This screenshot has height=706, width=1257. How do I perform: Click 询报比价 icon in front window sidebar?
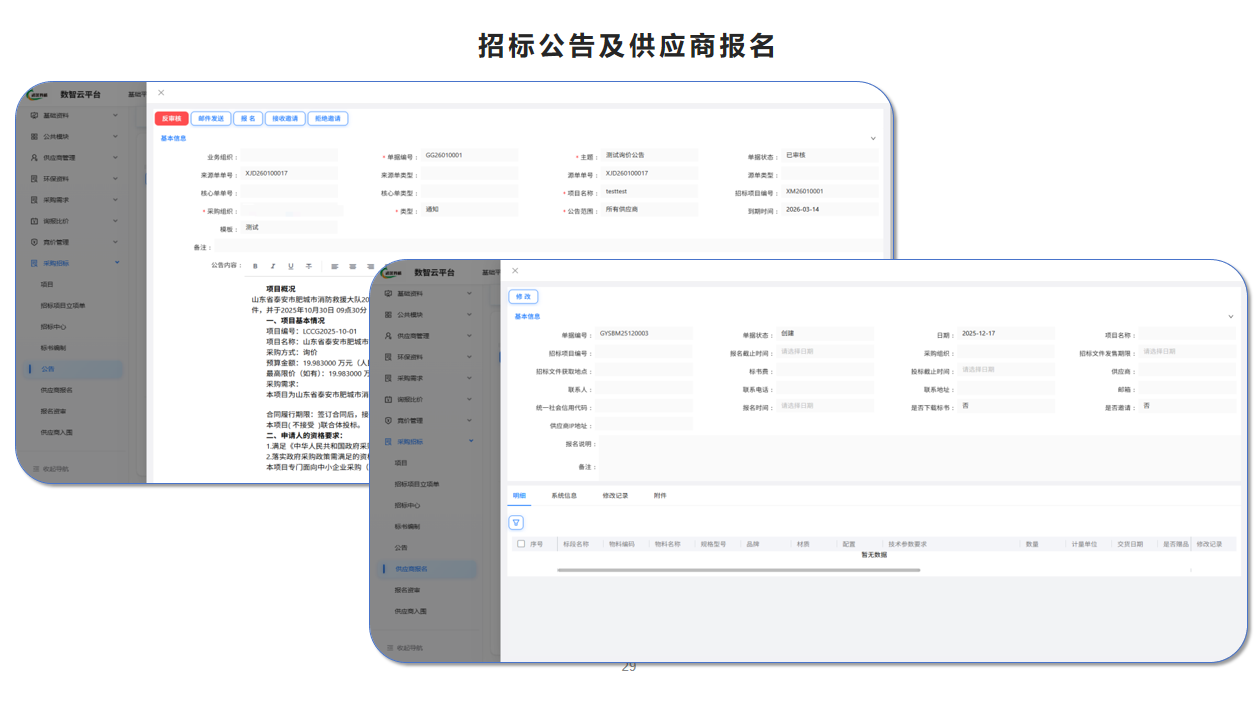pyautogui.click(x=388, y=399)
